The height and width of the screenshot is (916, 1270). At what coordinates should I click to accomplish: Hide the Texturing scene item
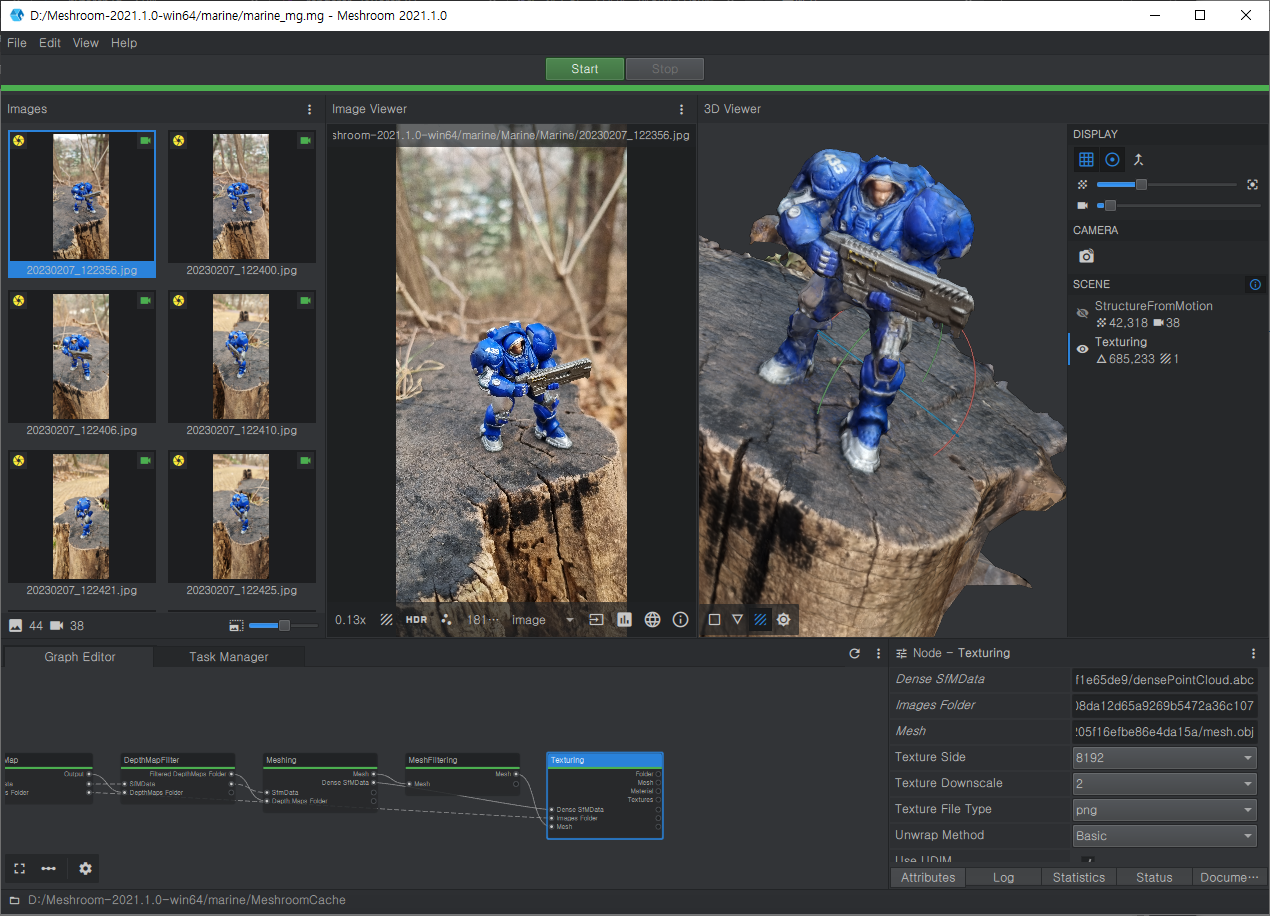tap(1081, 350)
